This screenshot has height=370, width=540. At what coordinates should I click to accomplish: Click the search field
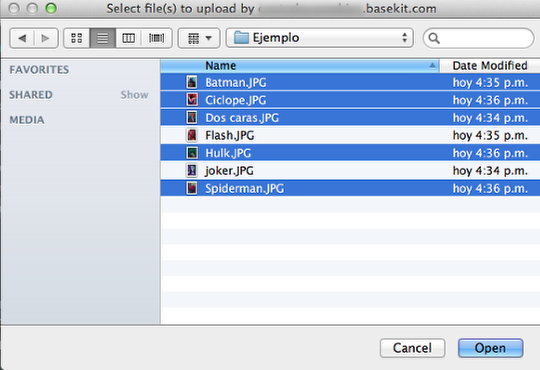(x=479, y=38)
